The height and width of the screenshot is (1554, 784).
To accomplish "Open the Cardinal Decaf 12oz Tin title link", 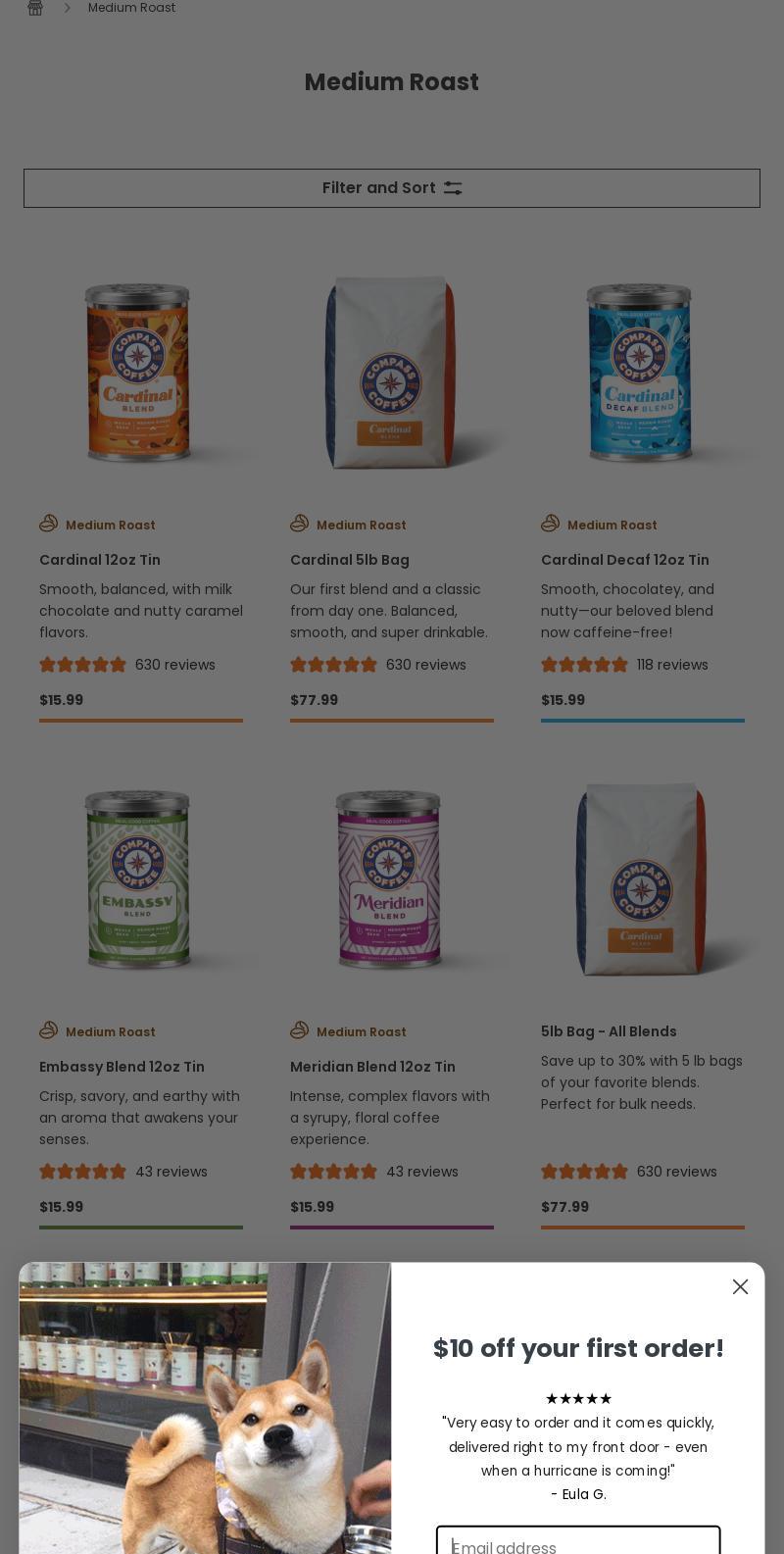I will coord(625,560).
